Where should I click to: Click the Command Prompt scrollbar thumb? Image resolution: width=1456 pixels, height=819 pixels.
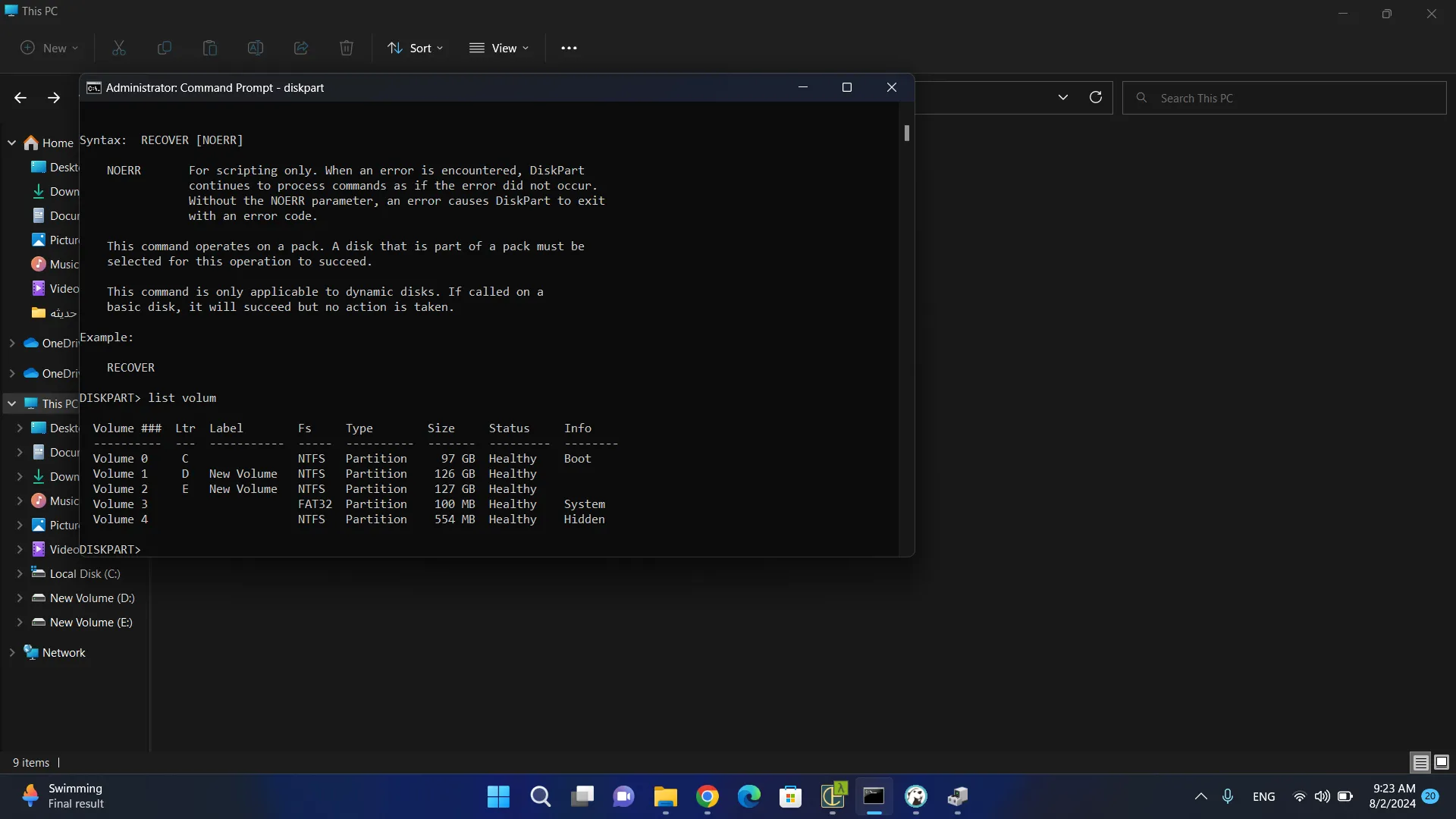point(906,133)
